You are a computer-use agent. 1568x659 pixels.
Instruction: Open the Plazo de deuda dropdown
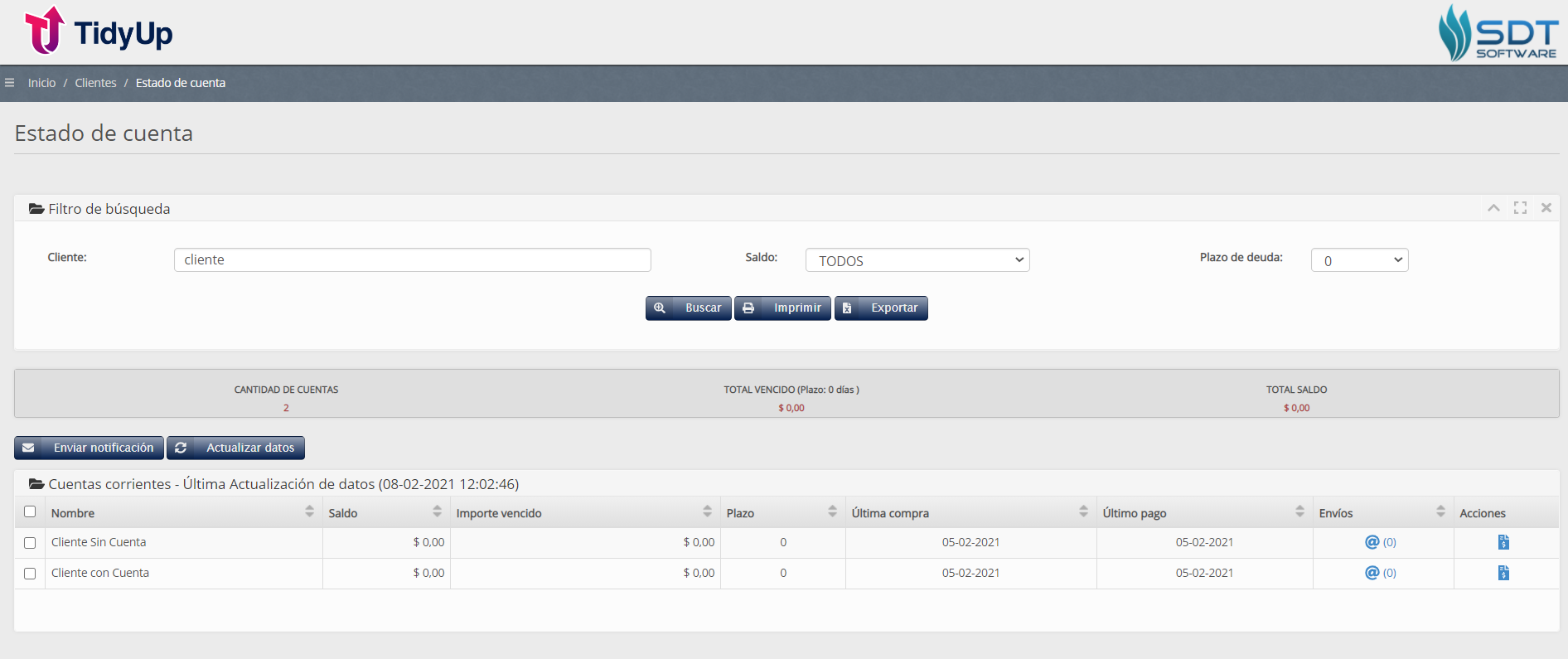[1359, 260]
